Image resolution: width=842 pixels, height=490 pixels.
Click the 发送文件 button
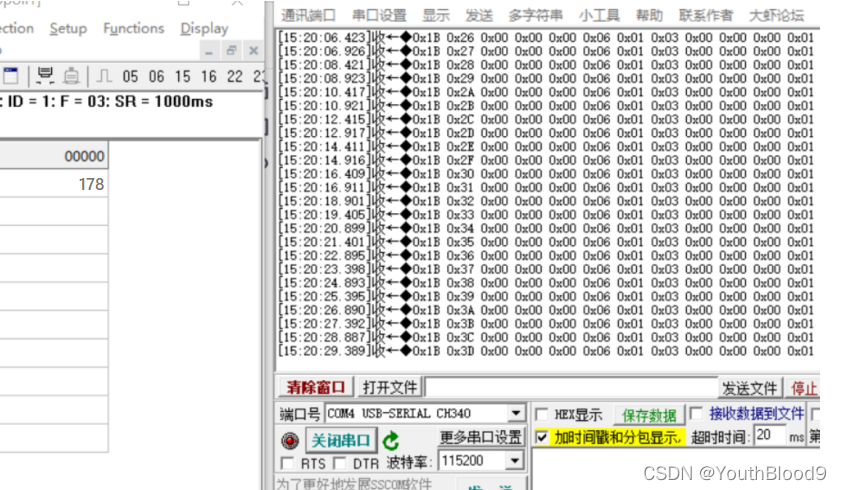[750, 388]
